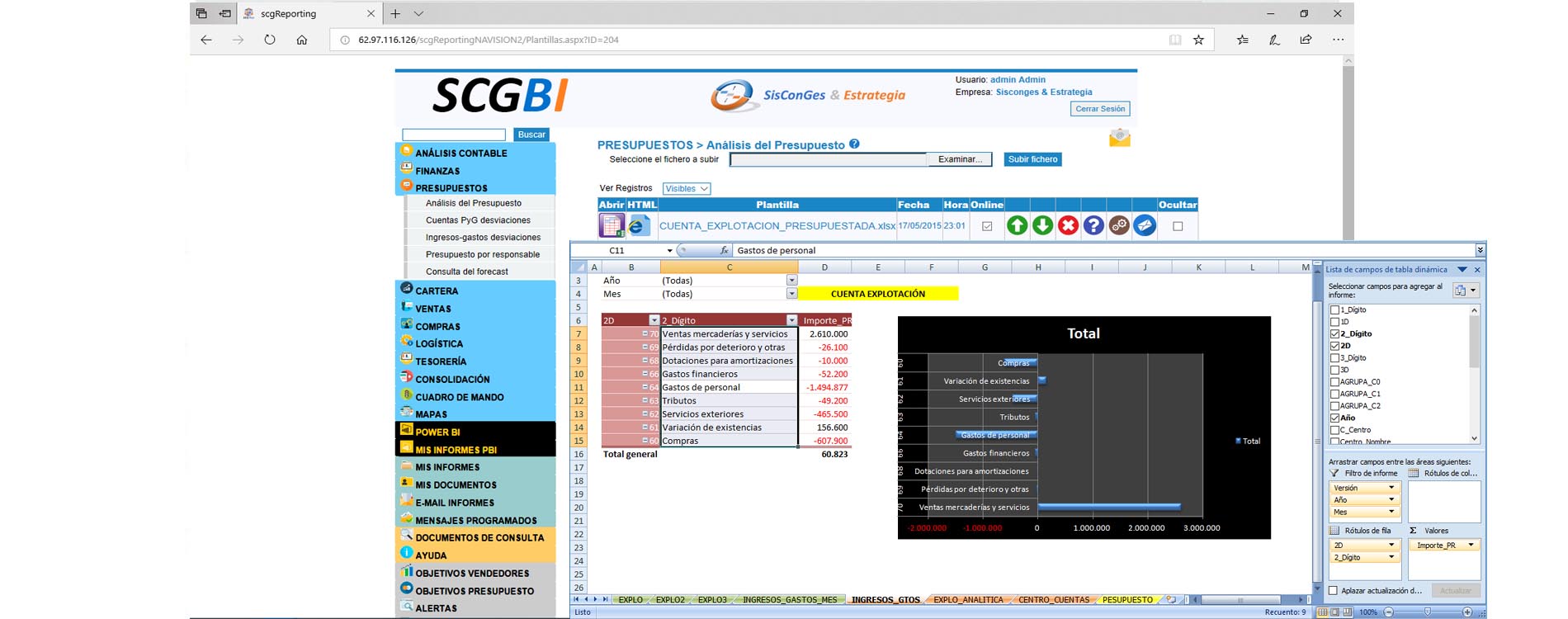Viewport: 1568px width, 619px height.
Task: Click the blue envelope send icon
Action: click(x=1145, y=225)
